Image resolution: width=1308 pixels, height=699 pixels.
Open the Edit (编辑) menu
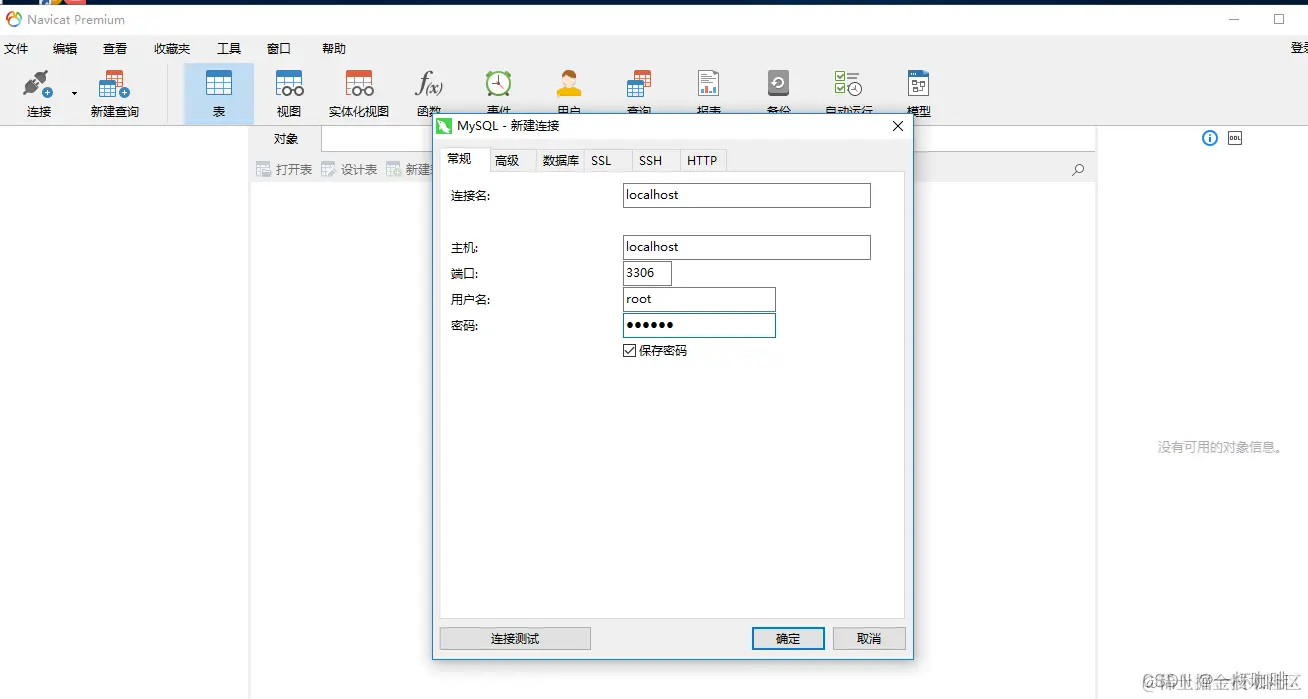[65, 48]
